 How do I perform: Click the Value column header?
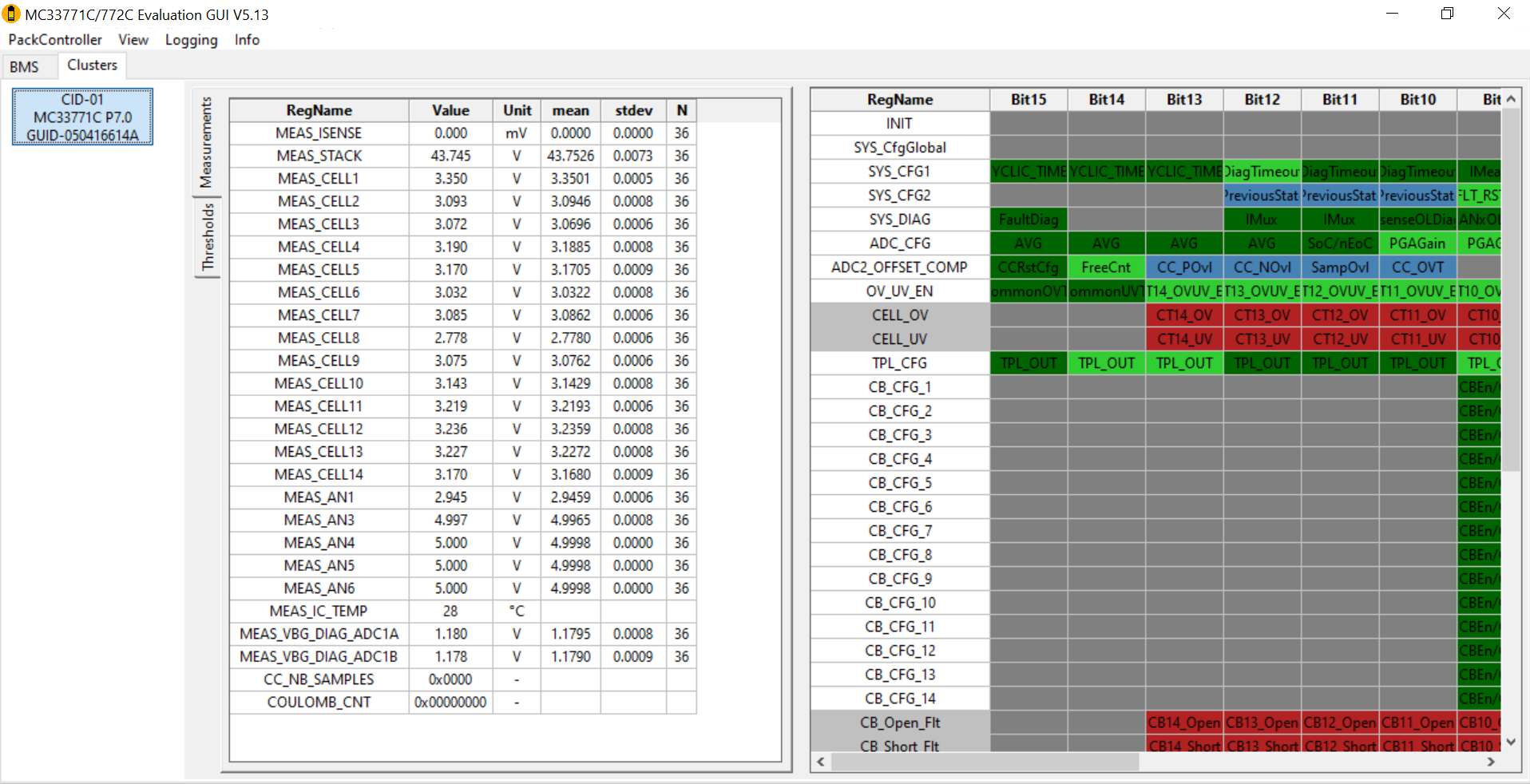450,110
